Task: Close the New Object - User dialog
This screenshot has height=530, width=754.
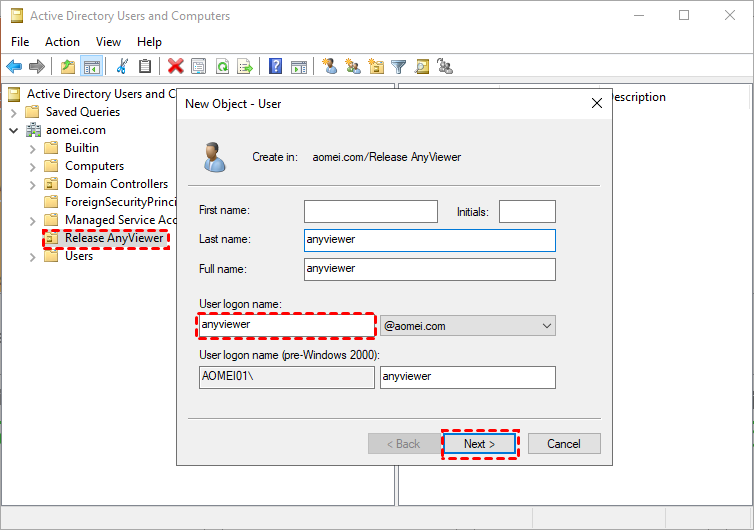Action: pyautogui.click(x=597, y=103)
